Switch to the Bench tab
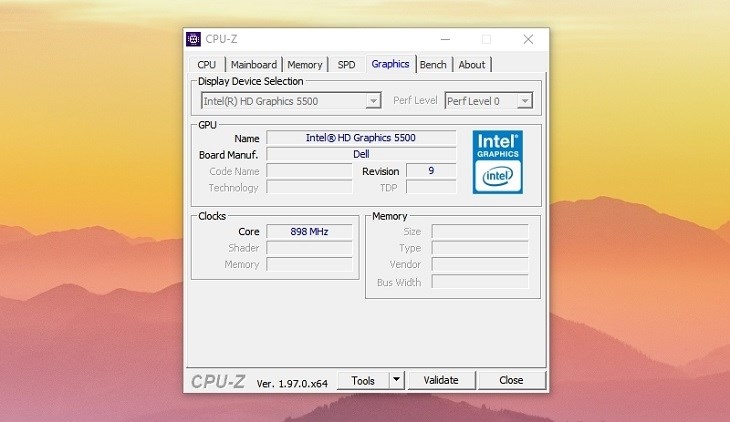 433,65
